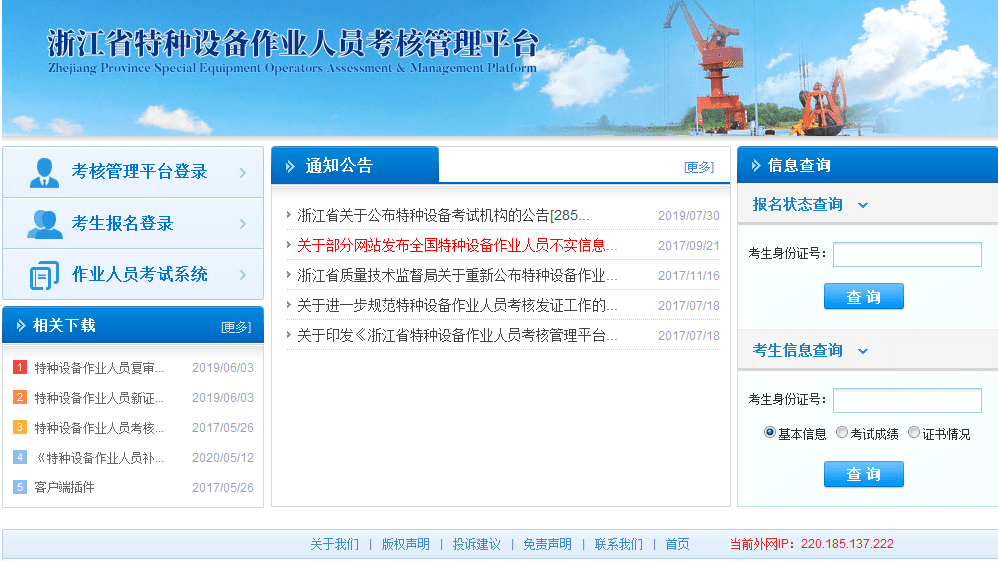
Task: Click the orange number 2 download badge
Action: click(20, 398)
